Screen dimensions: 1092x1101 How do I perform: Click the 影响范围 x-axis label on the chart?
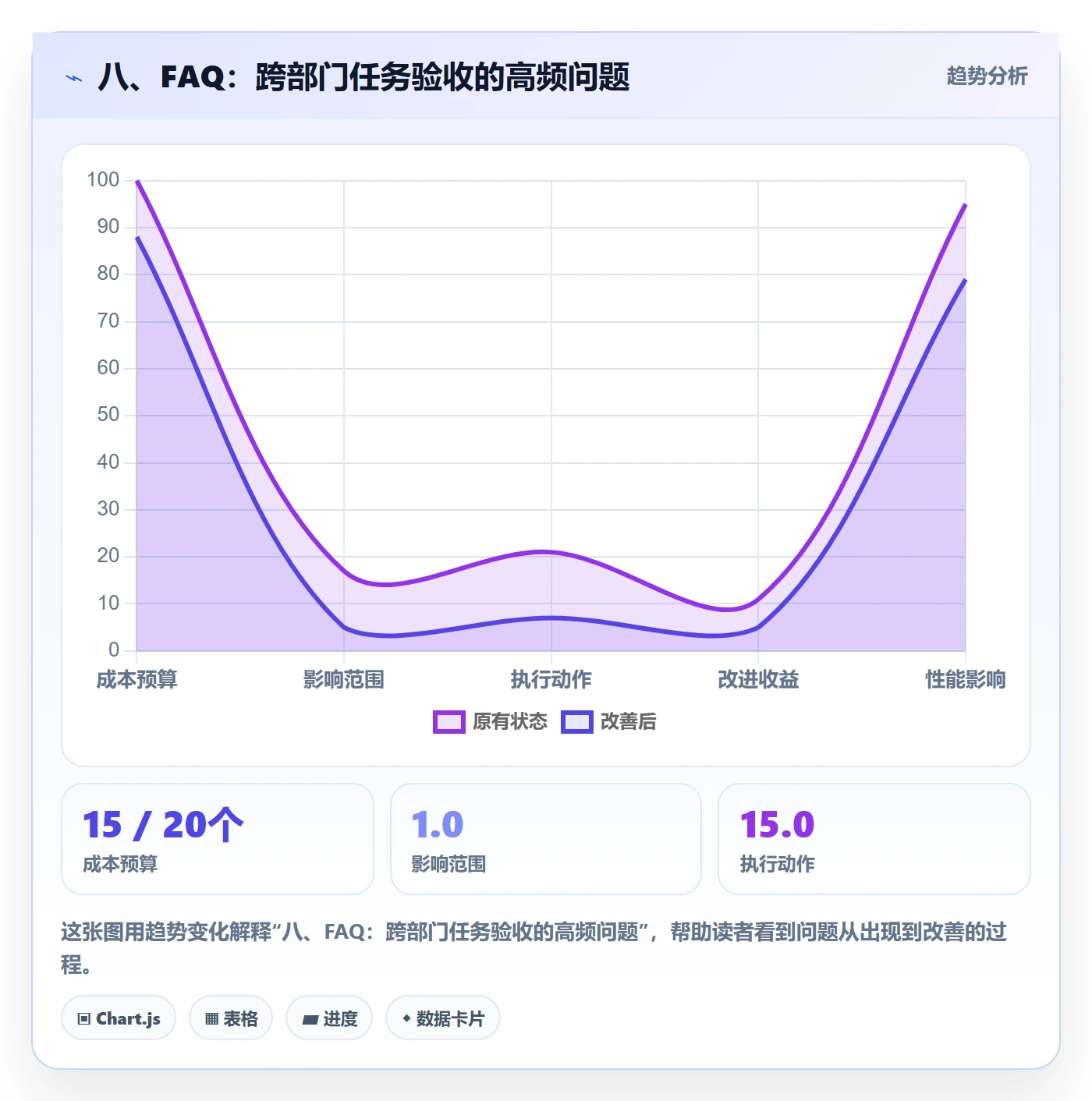(344, 679)
